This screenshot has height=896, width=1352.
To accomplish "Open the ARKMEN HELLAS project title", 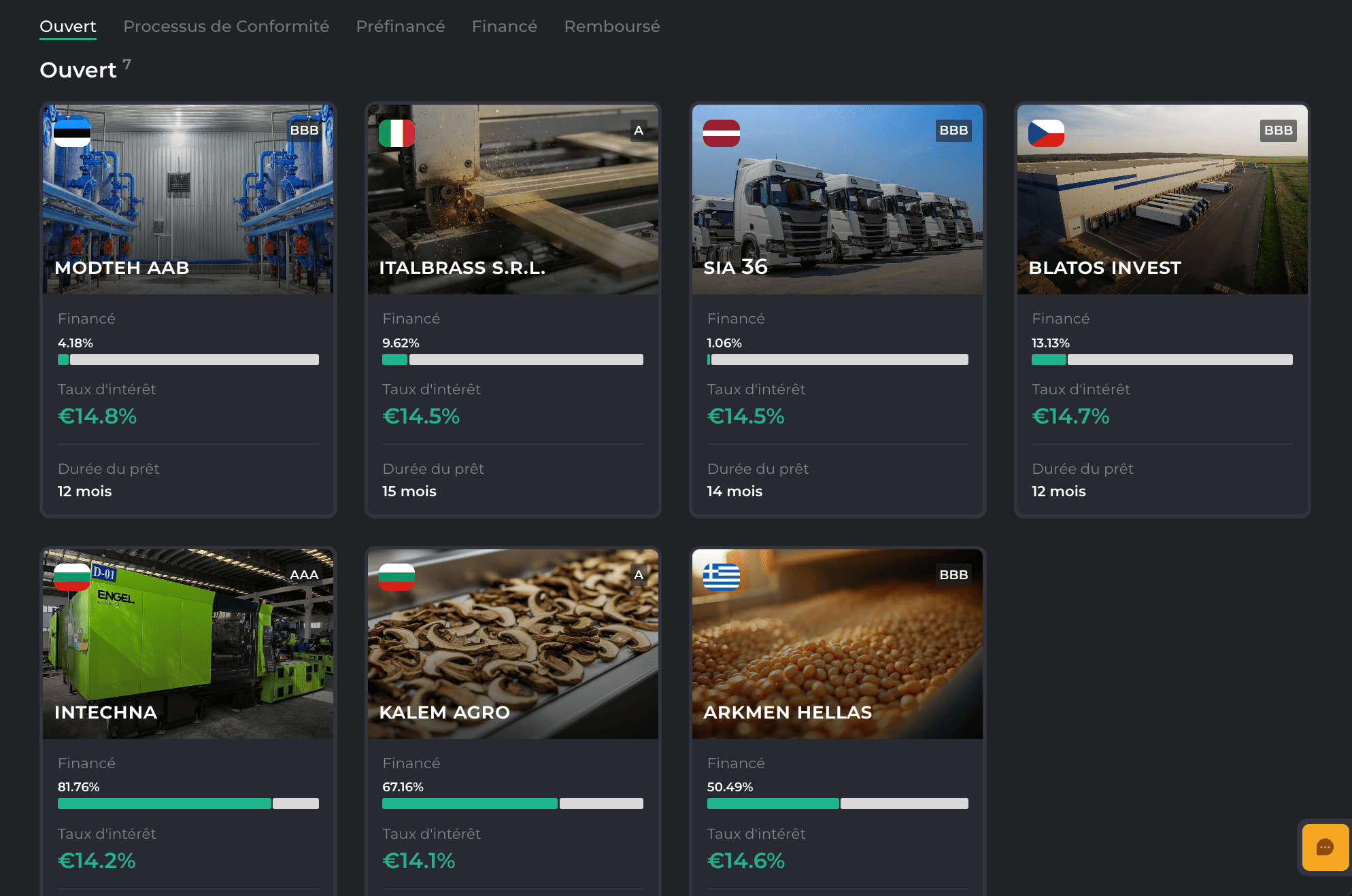I will [x=788, y=712].
